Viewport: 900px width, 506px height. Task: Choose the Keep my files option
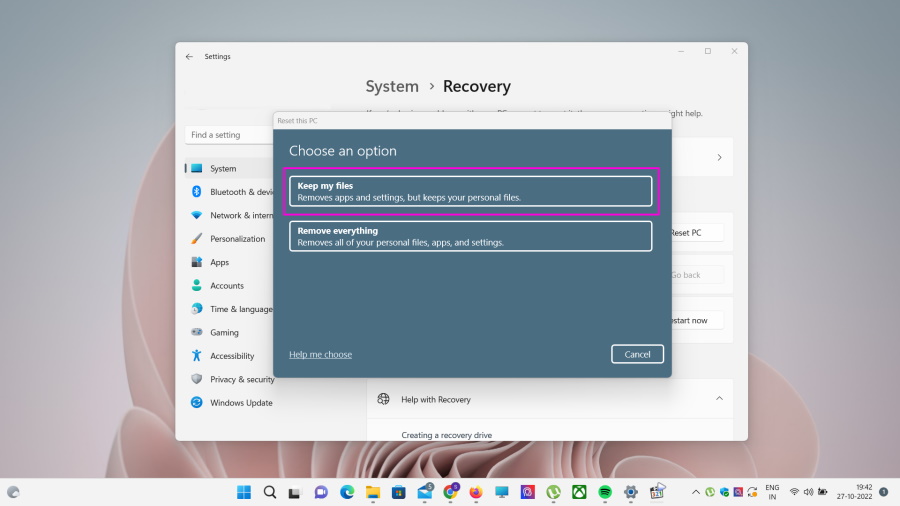[470, 191]
